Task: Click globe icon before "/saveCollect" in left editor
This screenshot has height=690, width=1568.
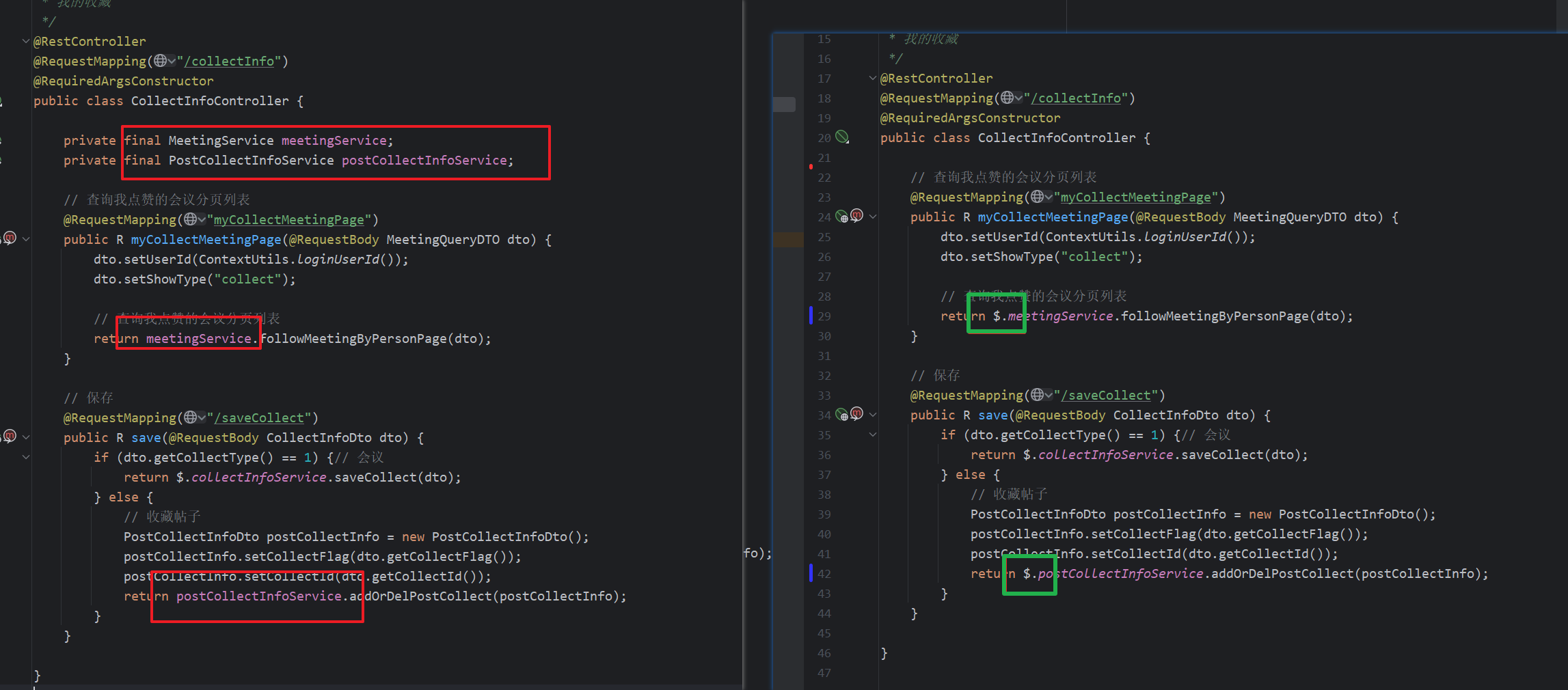Action: pyautogui.click(x=191, y=417)
